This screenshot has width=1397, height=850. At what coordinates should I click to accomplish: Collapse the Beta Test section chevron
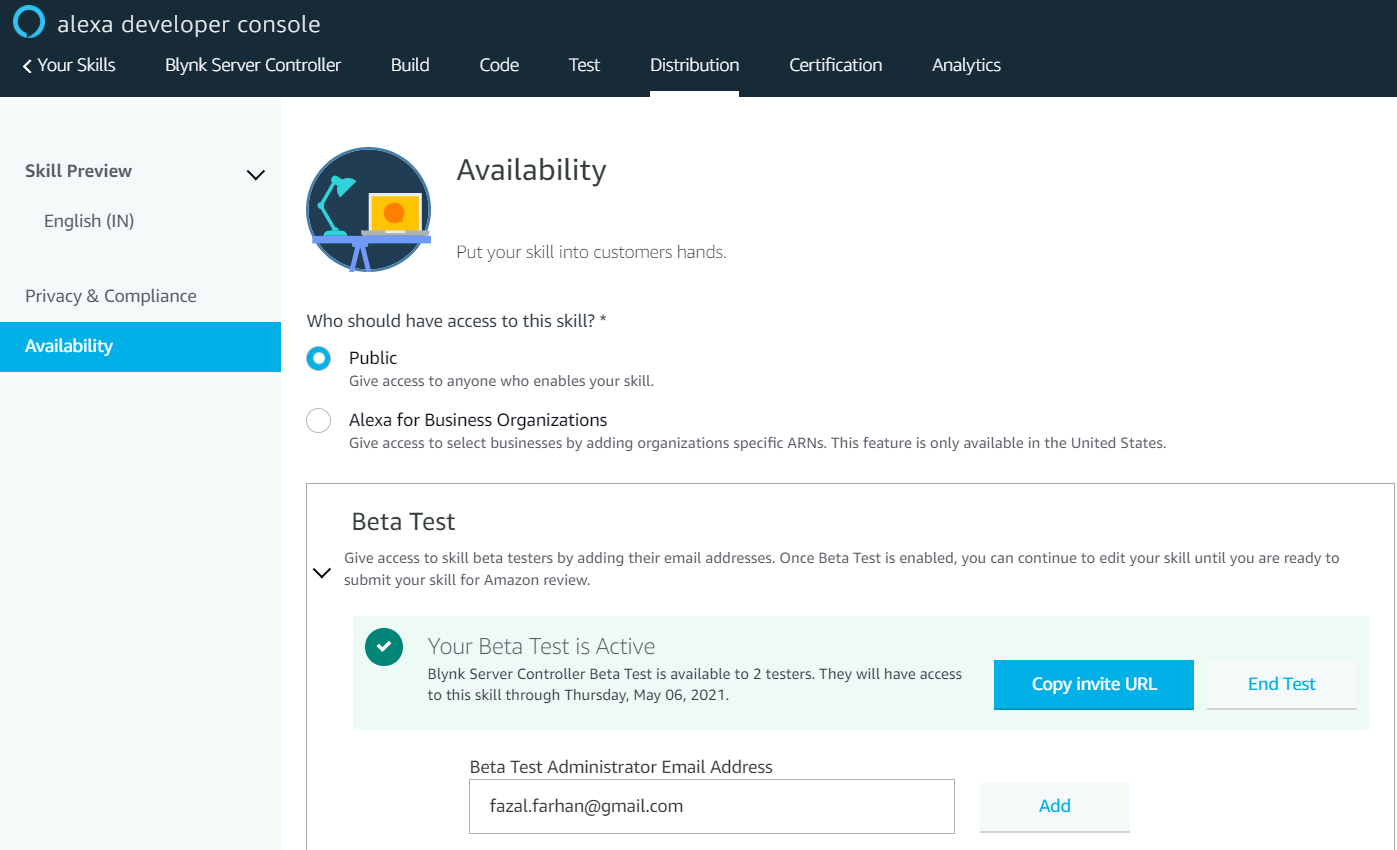pos(322,573)
